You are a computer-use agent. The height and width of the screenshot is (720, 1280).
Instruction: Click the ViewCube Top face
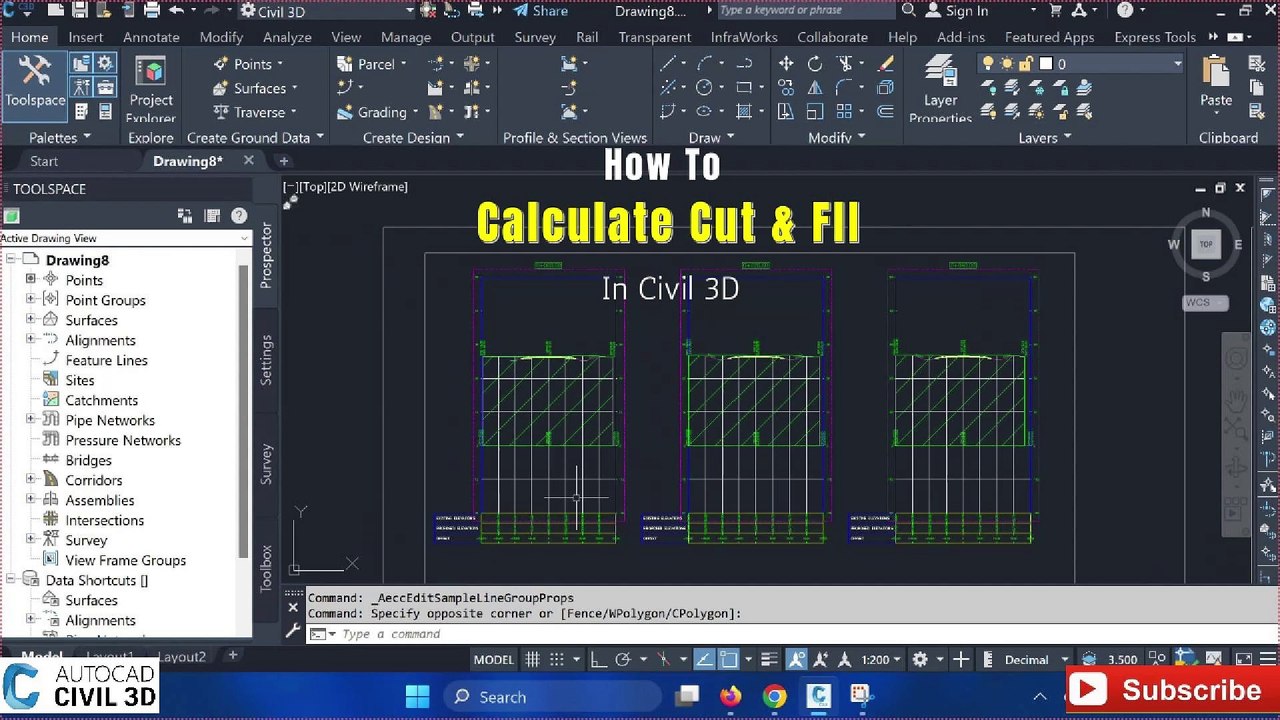pyautogui.click(x=1206, y=244)
